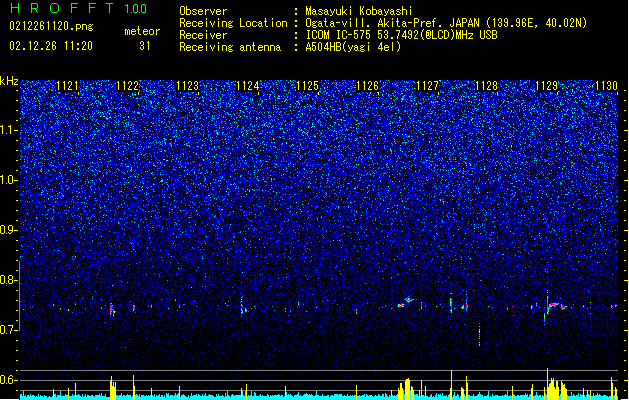Click the 1.0 kHz frequency axis label

coord(9,180)
